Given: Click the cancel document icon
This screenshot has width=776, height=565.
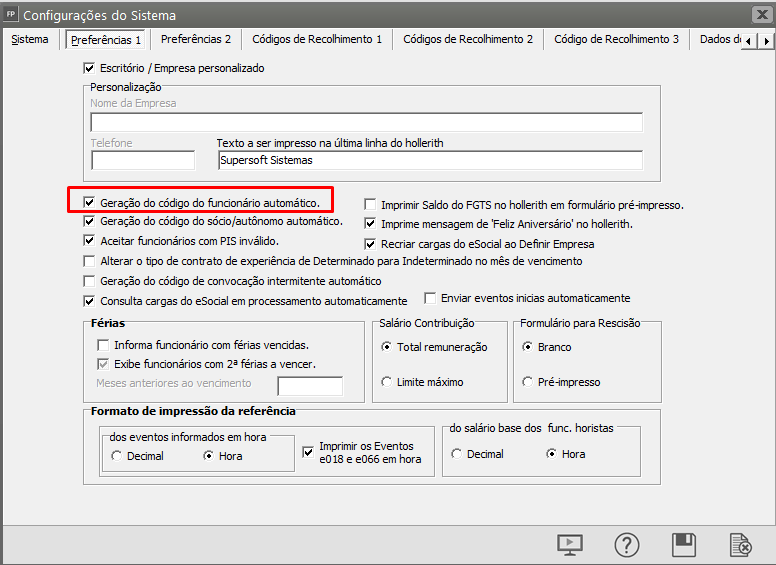Looking at the screenshot, I should point(741,545).
